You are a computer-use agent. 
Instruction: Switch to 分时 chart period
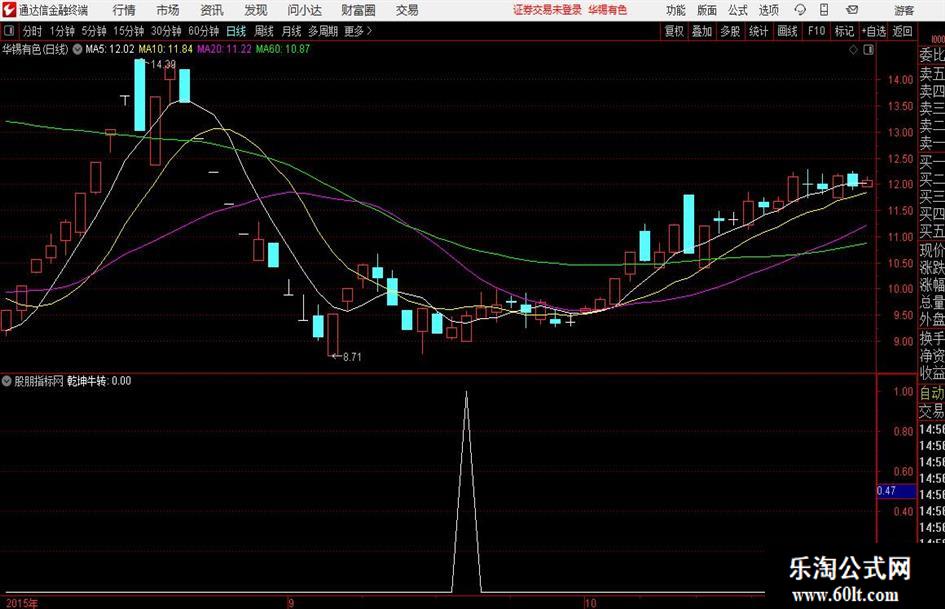click(32, 31)
